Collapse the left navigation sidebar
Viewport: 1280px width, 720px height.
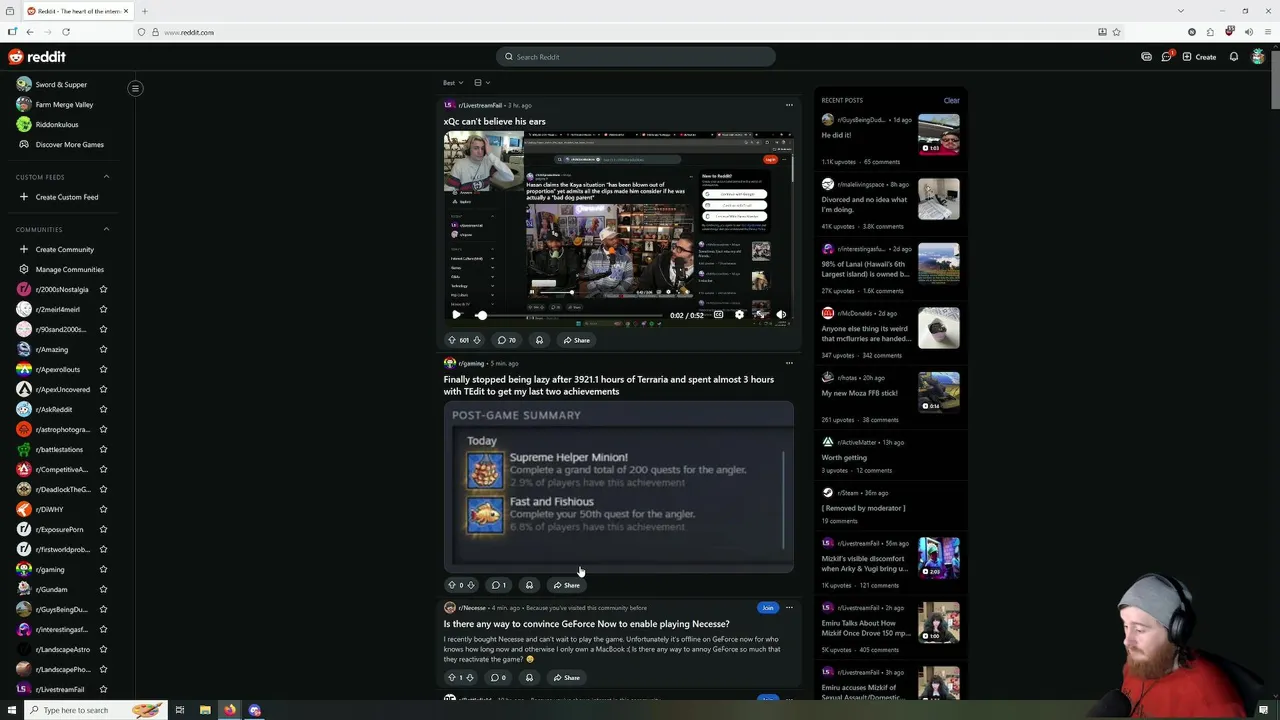(x=135, y=88)
